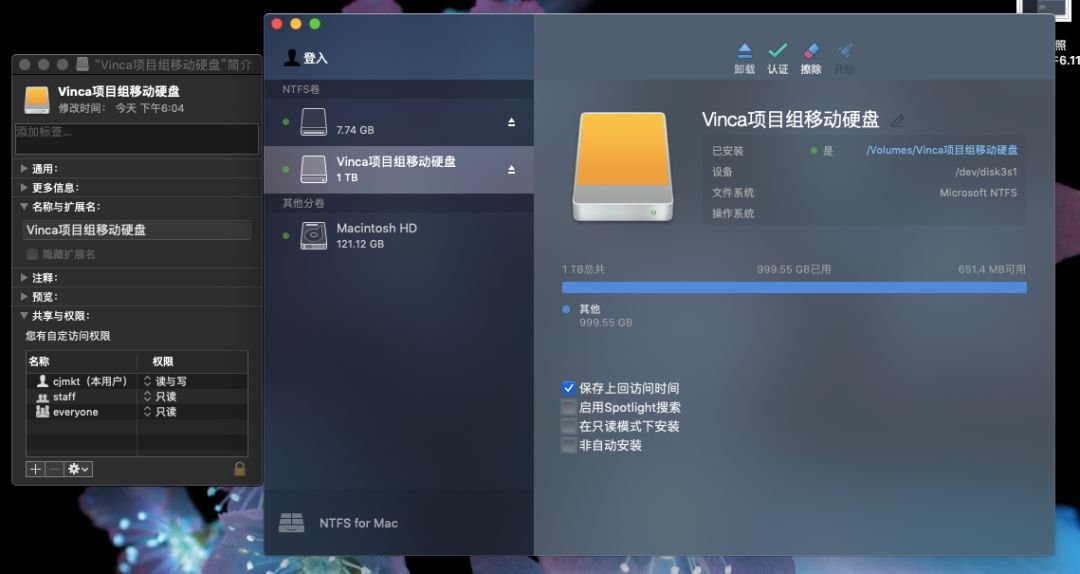Select the cjmkt（本用户）row
Viewport: 1080px width, 574px height.
[x=136, y=381]
